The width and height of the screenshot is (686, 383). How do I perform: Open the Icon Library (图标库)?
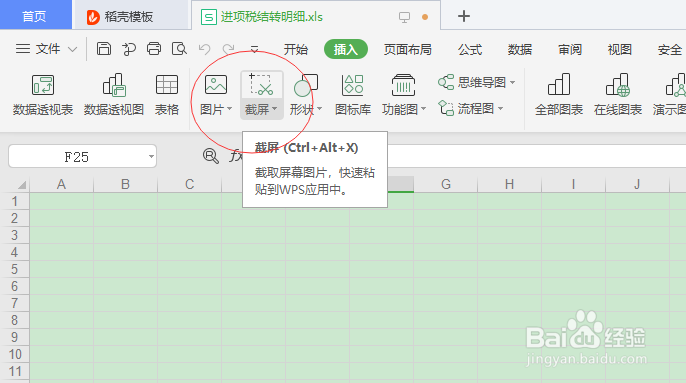(353, 95)
